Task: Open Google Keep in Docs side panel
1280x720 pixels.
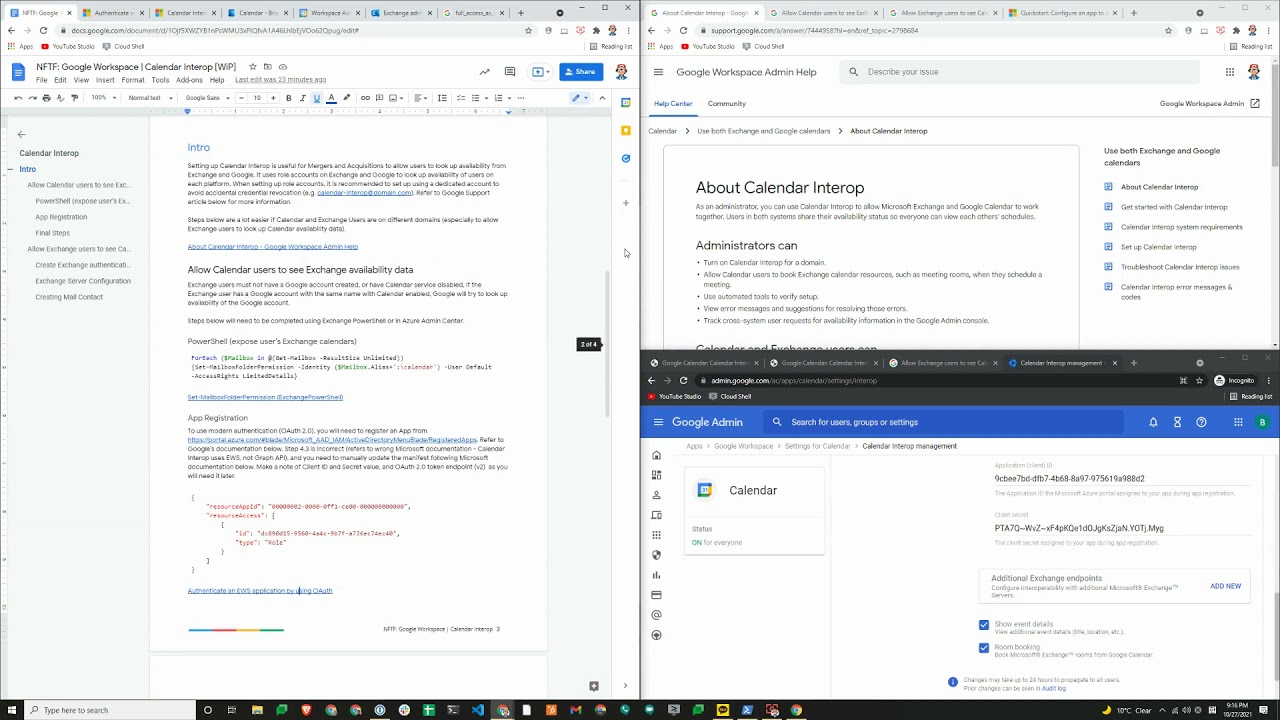Action: (626, 130)
